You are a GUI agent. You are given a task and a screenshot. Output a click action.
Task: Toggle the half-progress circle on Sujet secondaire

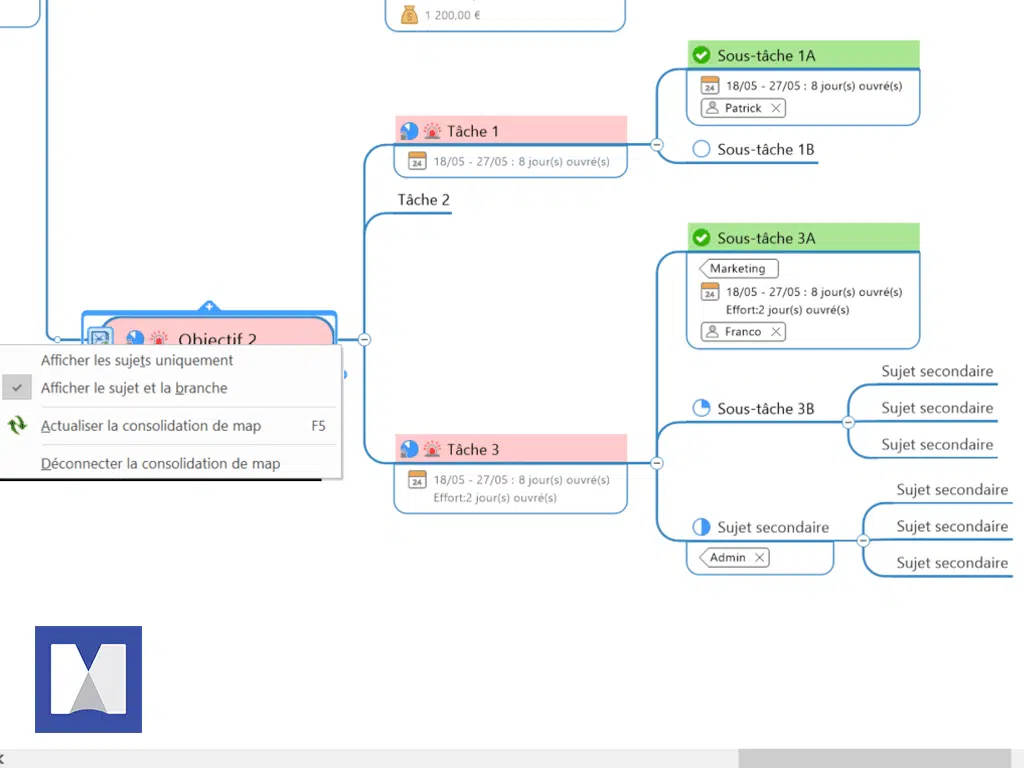[701, 527]
